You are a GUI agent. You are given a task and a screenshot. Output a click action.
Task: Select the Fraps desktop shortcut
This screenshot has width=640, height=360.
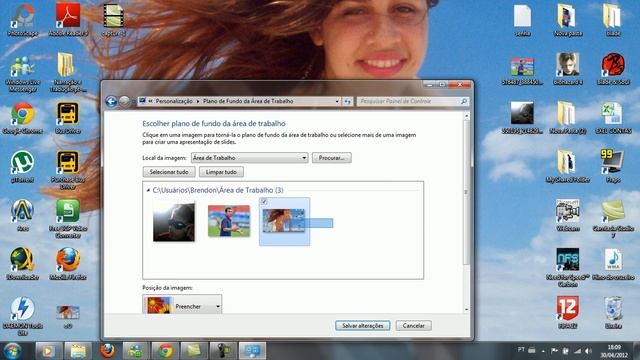point(613,167)
